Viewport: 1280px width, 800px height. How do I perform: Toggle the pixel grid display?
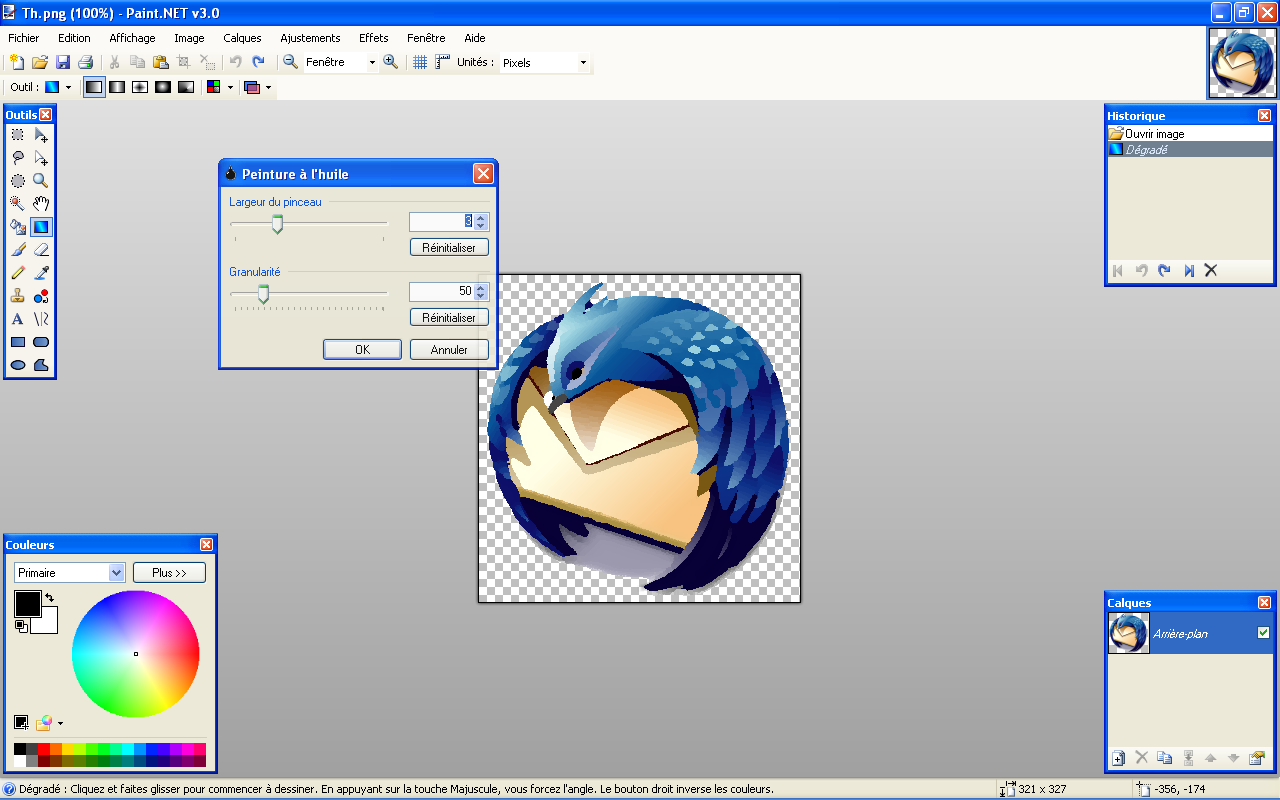[420, 62]
